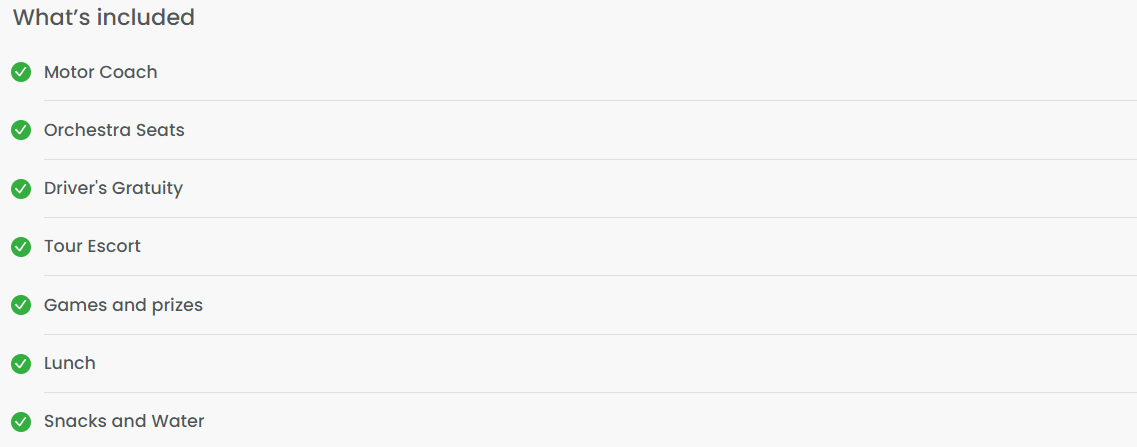
Task: Click the divider line below Lunch
Action: click(590, 393)
